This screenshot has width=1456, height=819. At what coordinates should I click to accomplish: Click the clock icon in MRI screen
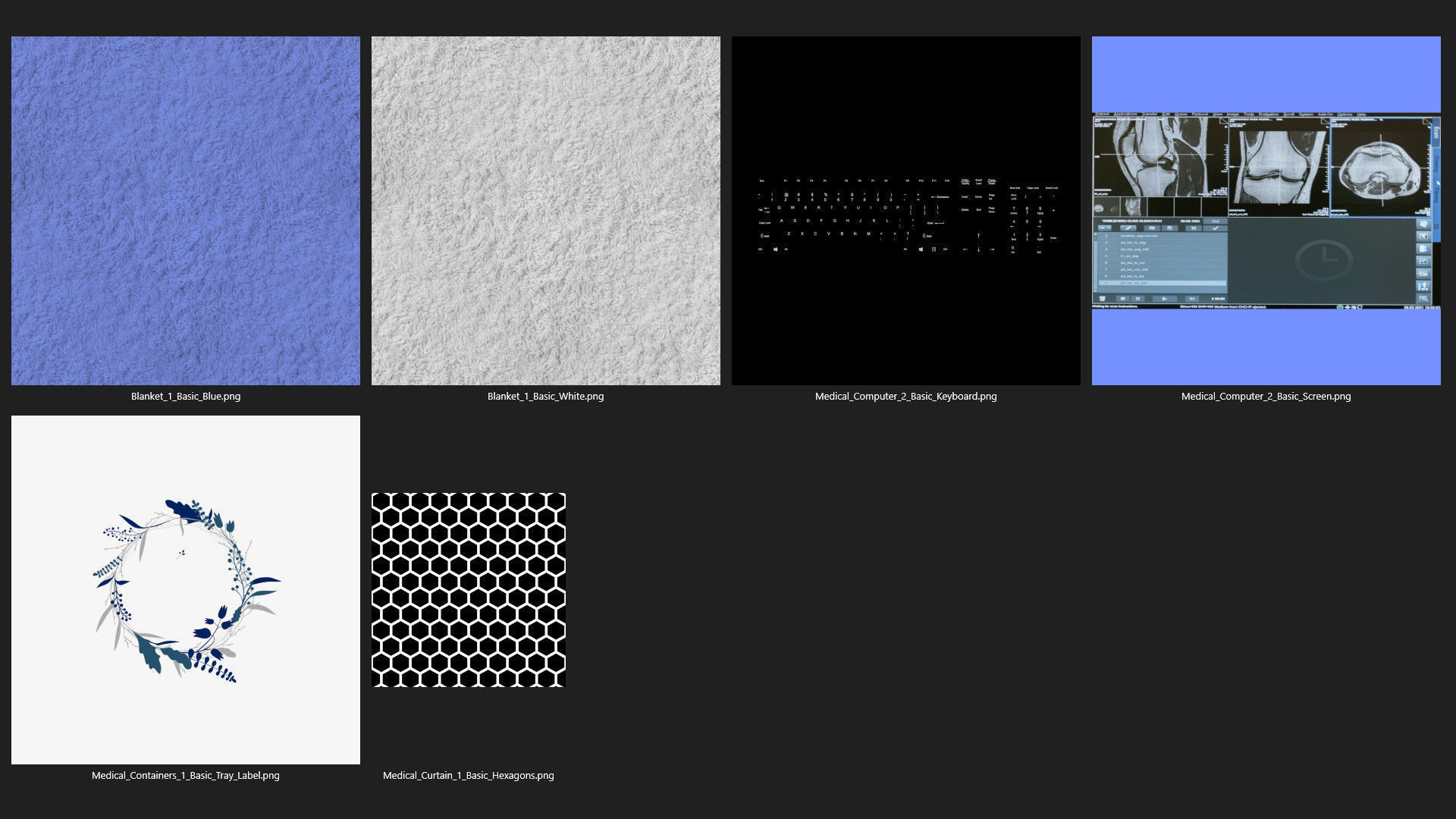1325,260
